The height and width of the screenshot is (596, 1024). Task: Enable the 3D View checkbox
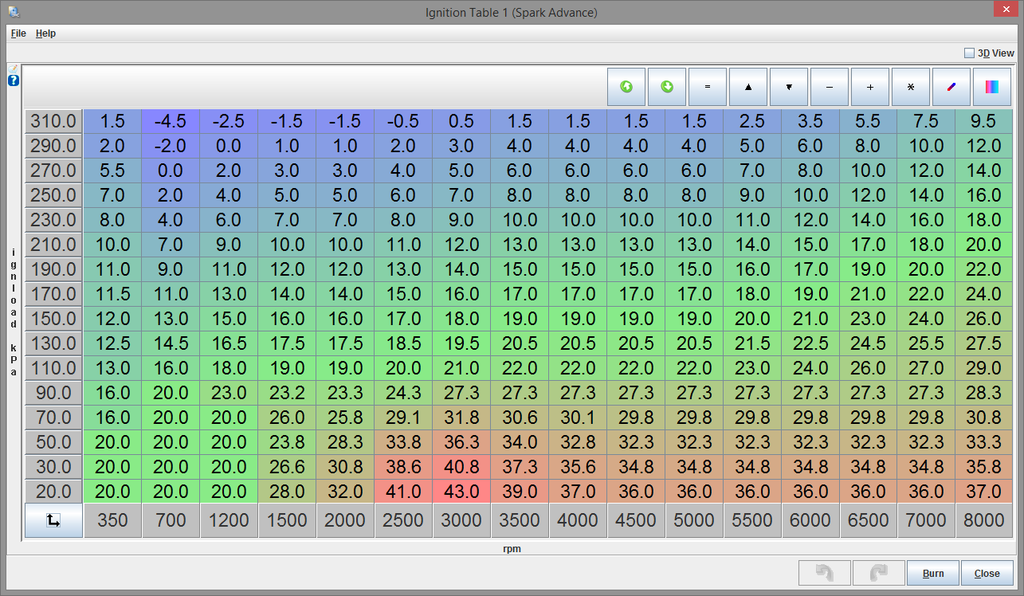[x=969, y=53]
